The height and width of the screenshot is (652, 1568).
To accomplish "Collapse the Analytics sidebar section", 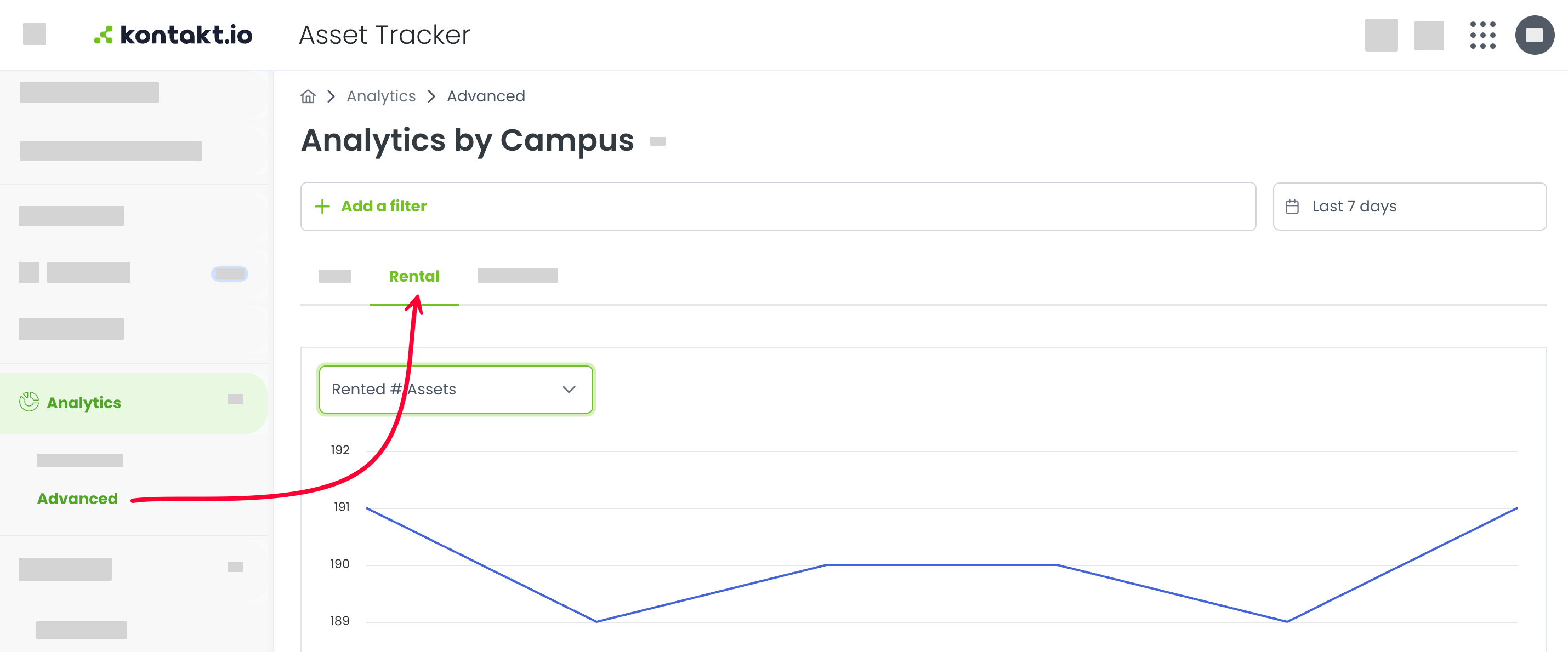I will click(236, 399).
